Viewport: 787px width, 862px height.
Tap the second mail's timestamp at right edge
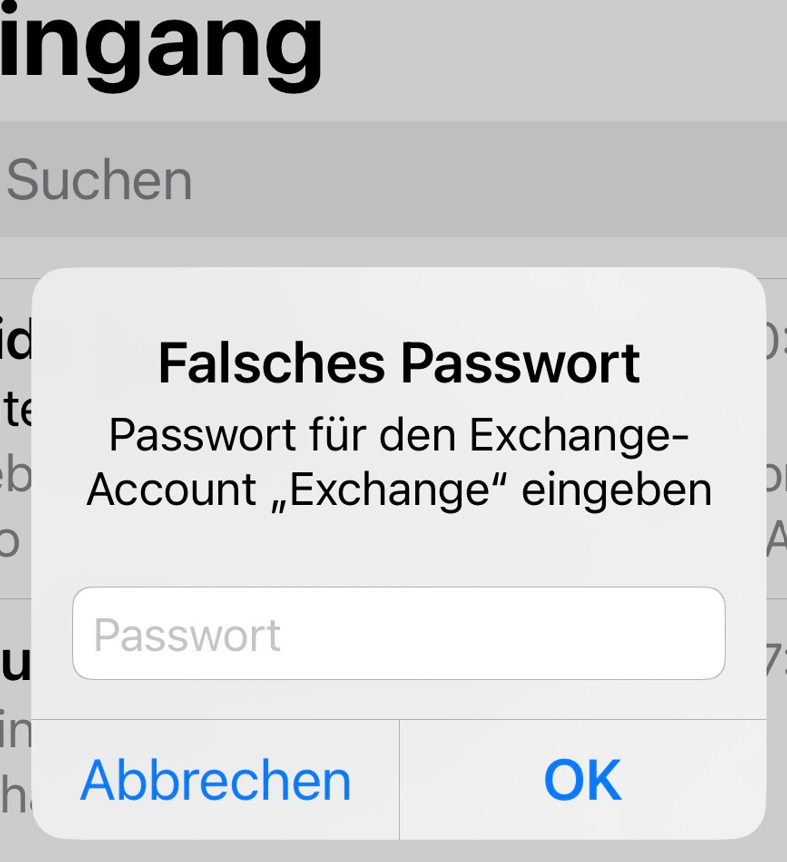click(777, 659)
